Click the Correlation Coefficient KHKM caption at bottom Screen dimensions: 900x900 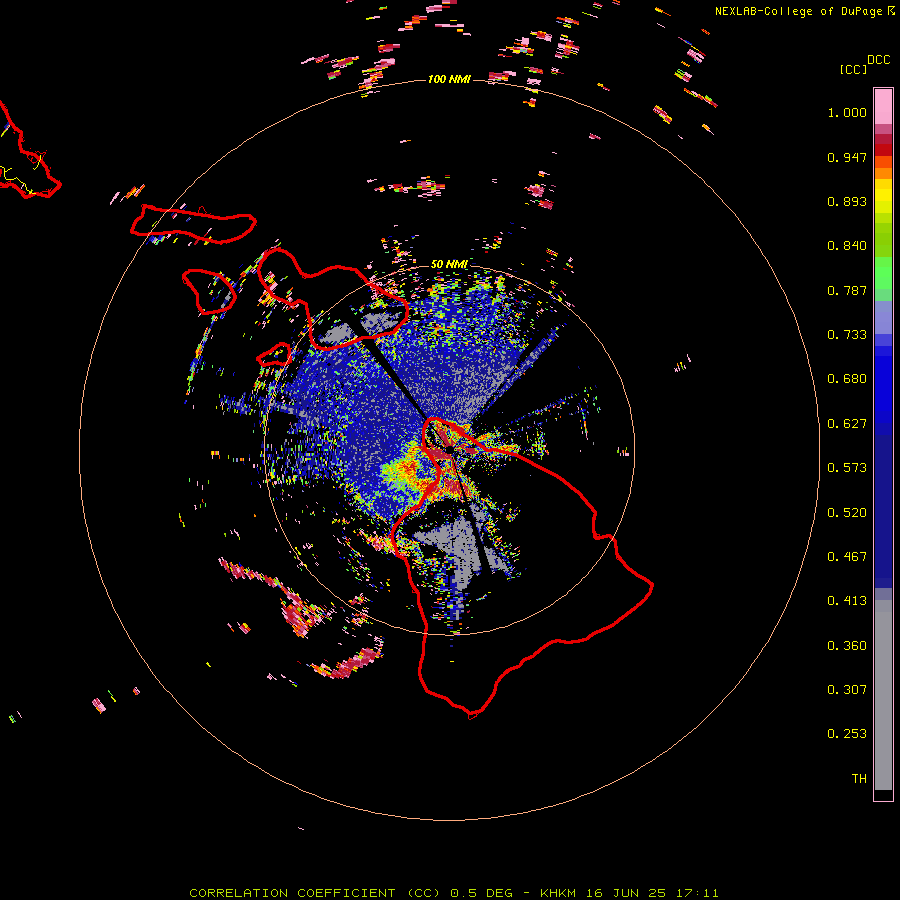(x=453, y=893)
